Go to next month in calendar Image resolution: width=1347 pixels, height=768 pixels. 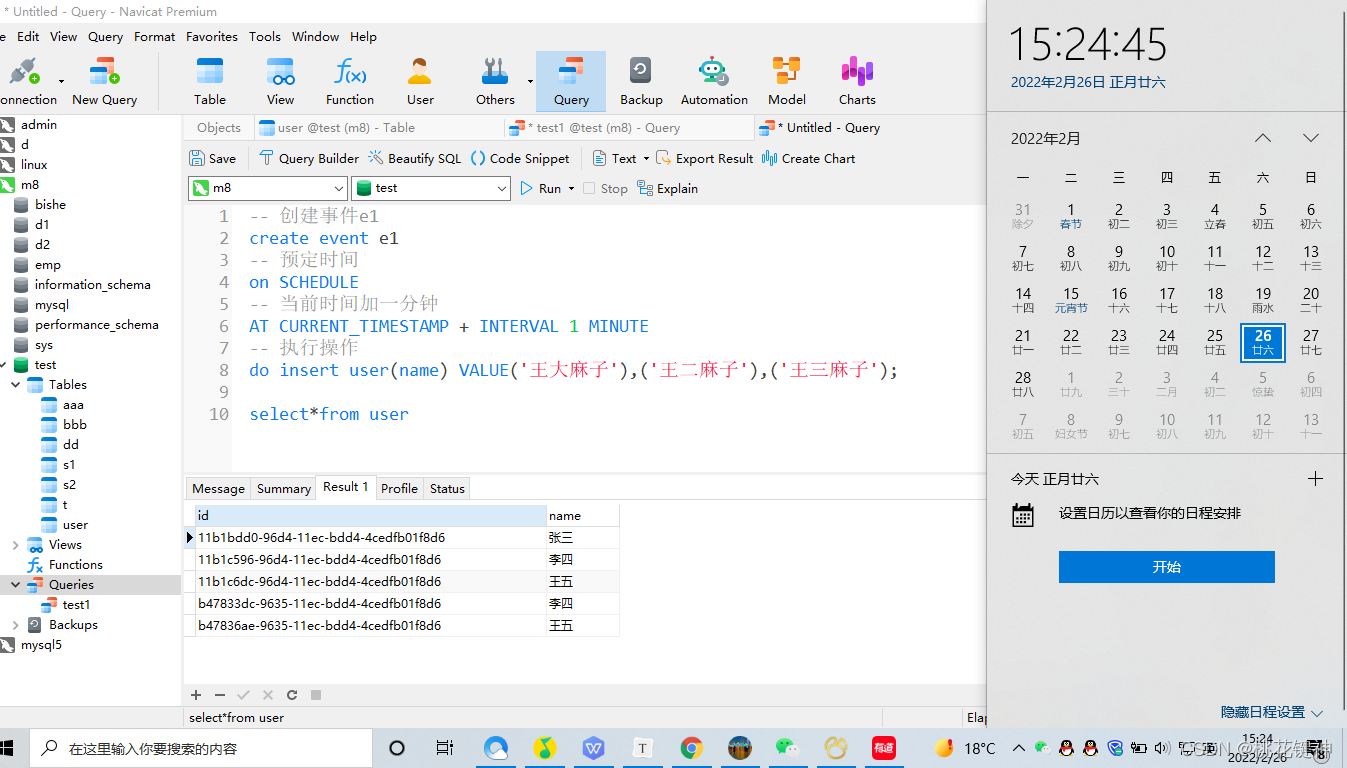point(1310,138)
